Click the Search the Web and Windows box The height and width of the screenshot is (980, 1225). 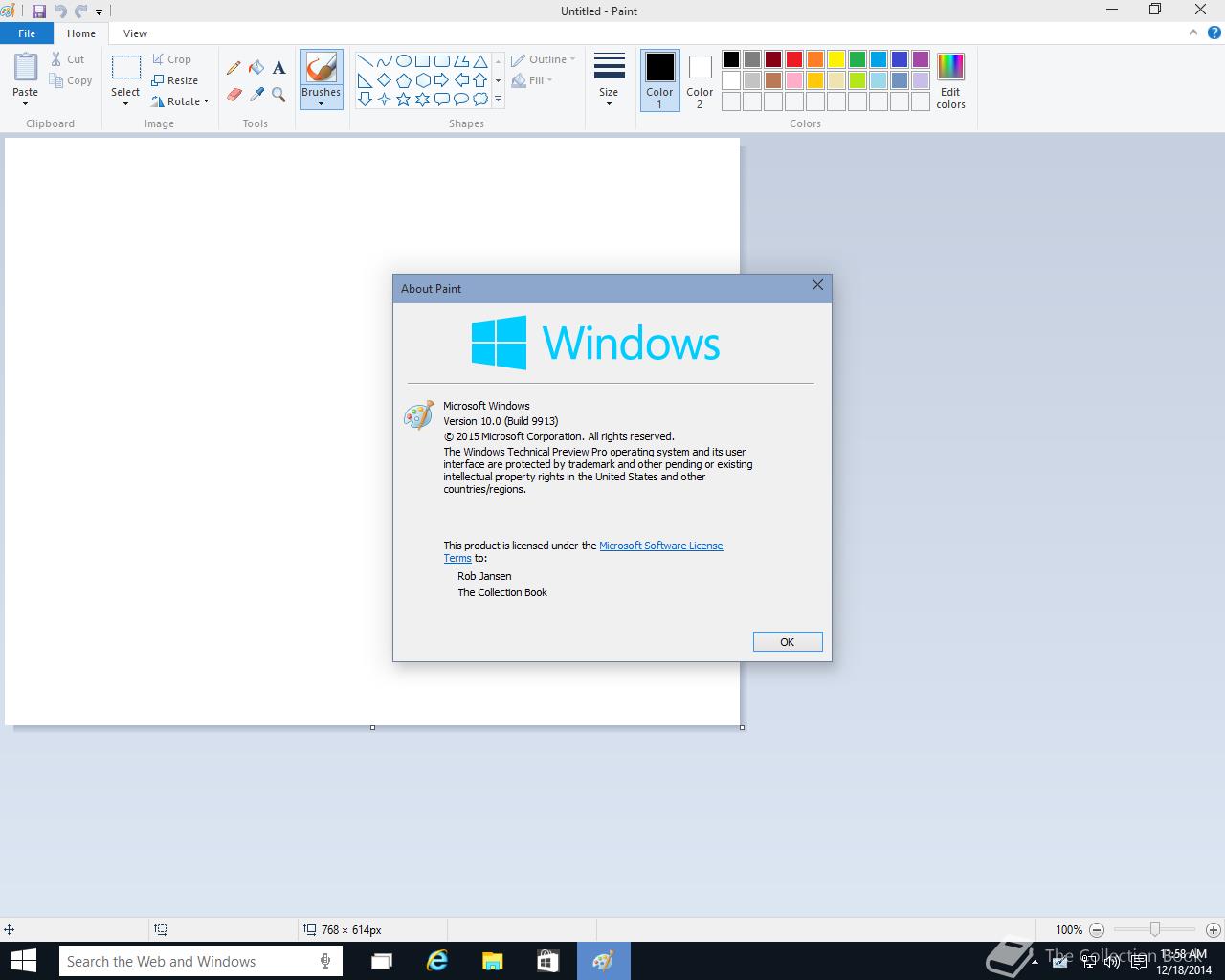pyautogui.click(x=200, y=961)
